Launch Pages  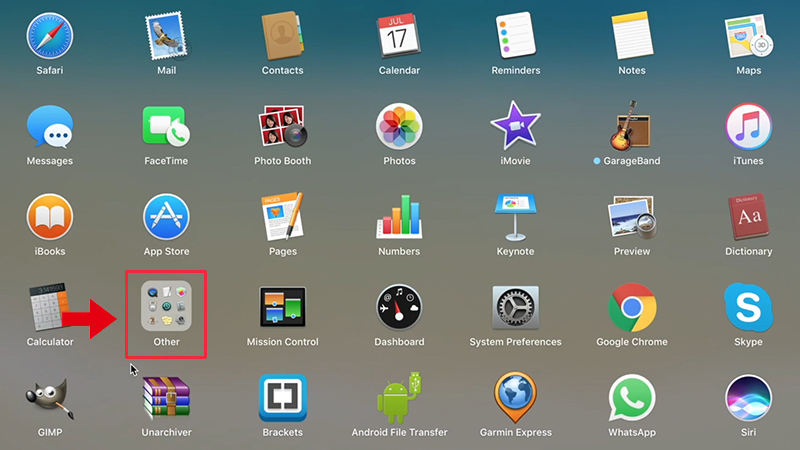click(x=283, y=216)
